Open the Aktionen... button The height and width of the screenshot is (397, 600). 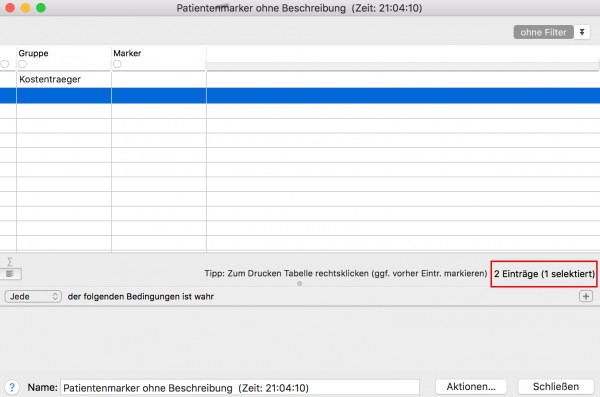pyautogui.click(x=471, y=387)
